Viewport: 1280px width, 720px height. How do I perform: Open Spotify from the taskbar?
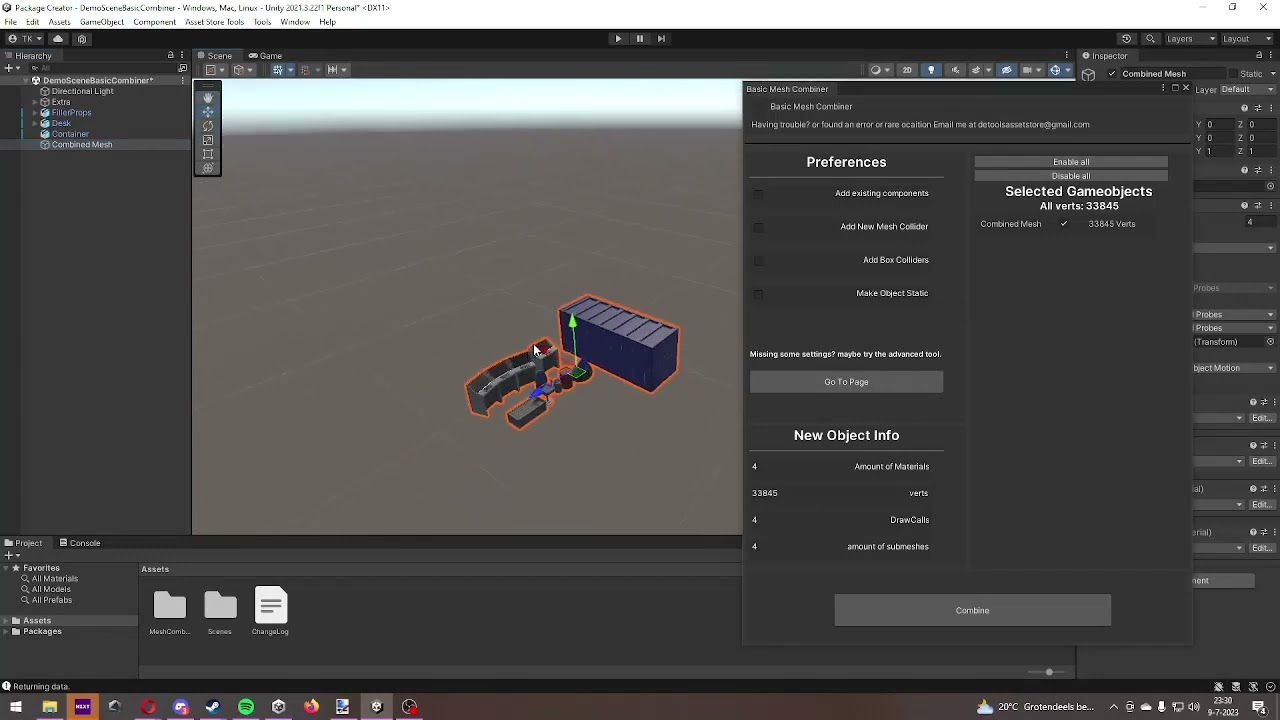pos(246,707)
